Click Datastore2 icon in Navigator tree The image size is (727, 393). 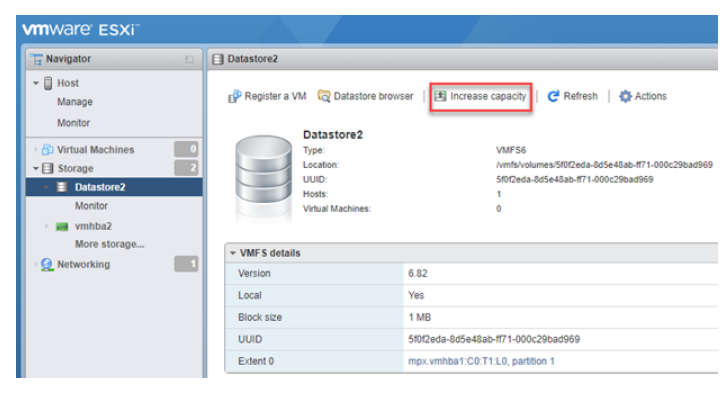tap(62, 187)
